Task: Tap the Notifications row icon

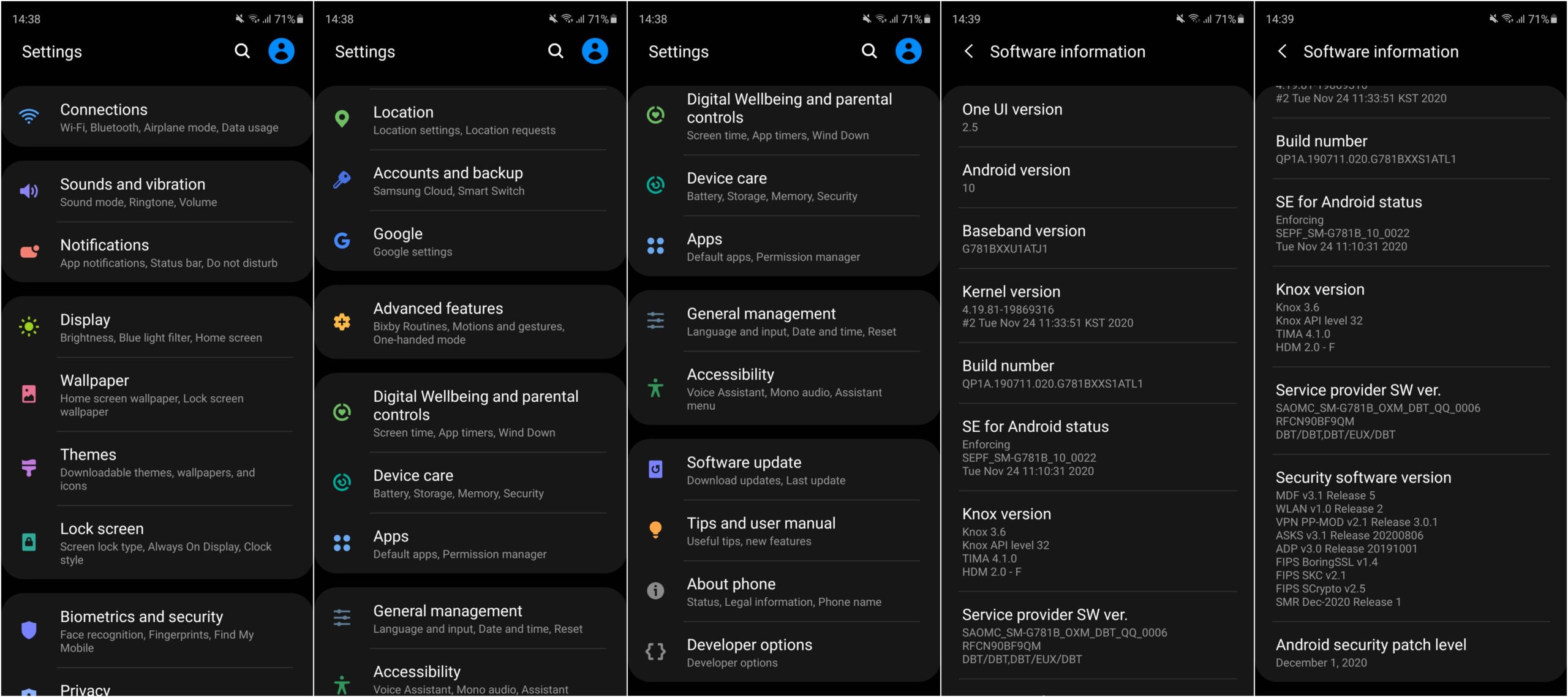Action: (29, 252)
